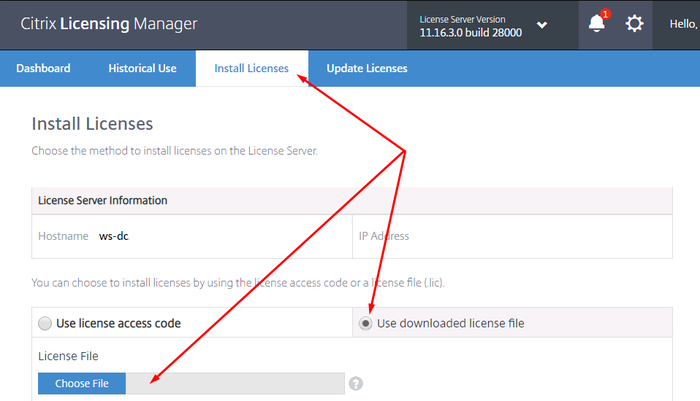700x401 pixels.
Task: Click the License File help question icon
Action: pyautogui.click(x=356, y=384)
